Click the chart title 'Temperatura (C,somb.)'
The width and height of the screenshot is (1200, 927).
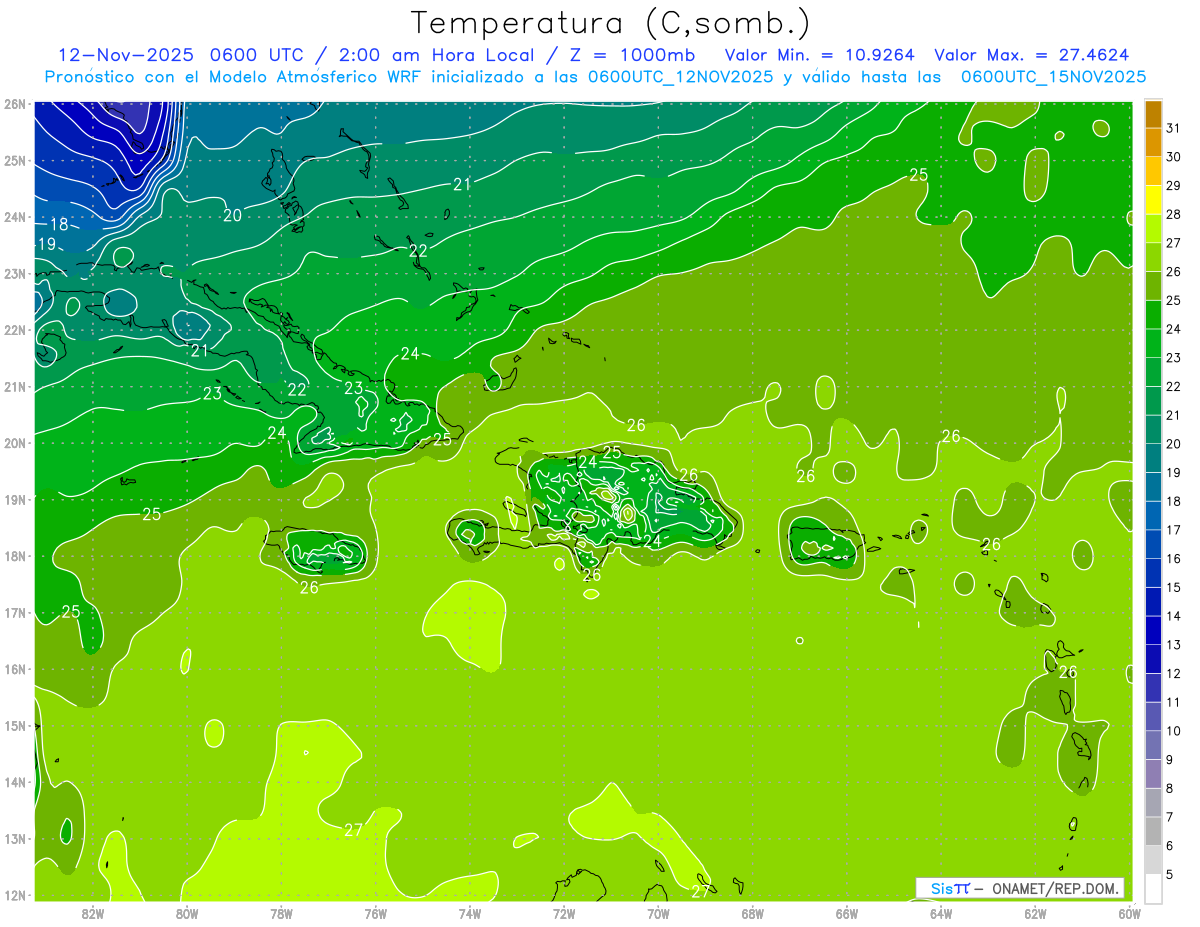click(611, 23)
